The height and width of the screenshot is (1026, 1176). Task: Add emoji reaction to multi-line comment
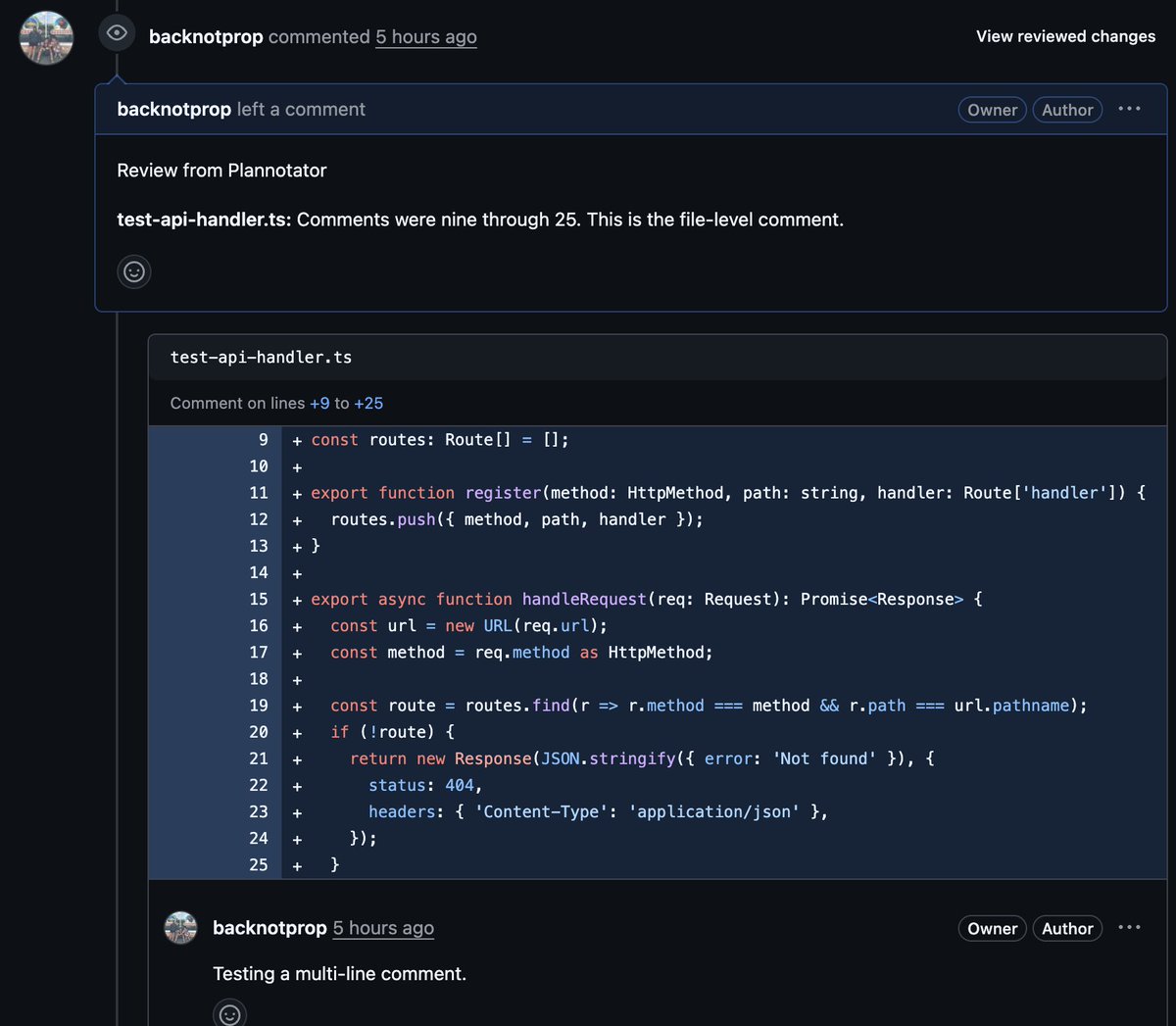click(x=229, y=1013)
